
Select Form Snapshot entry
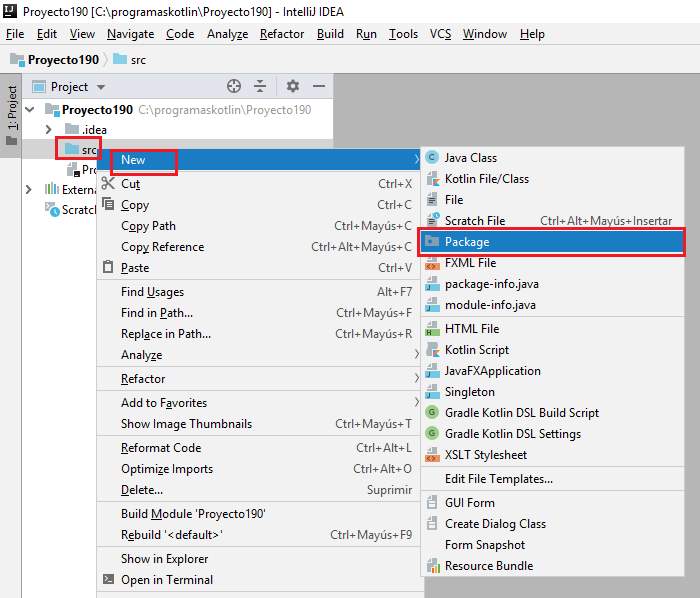coord(552,544)
